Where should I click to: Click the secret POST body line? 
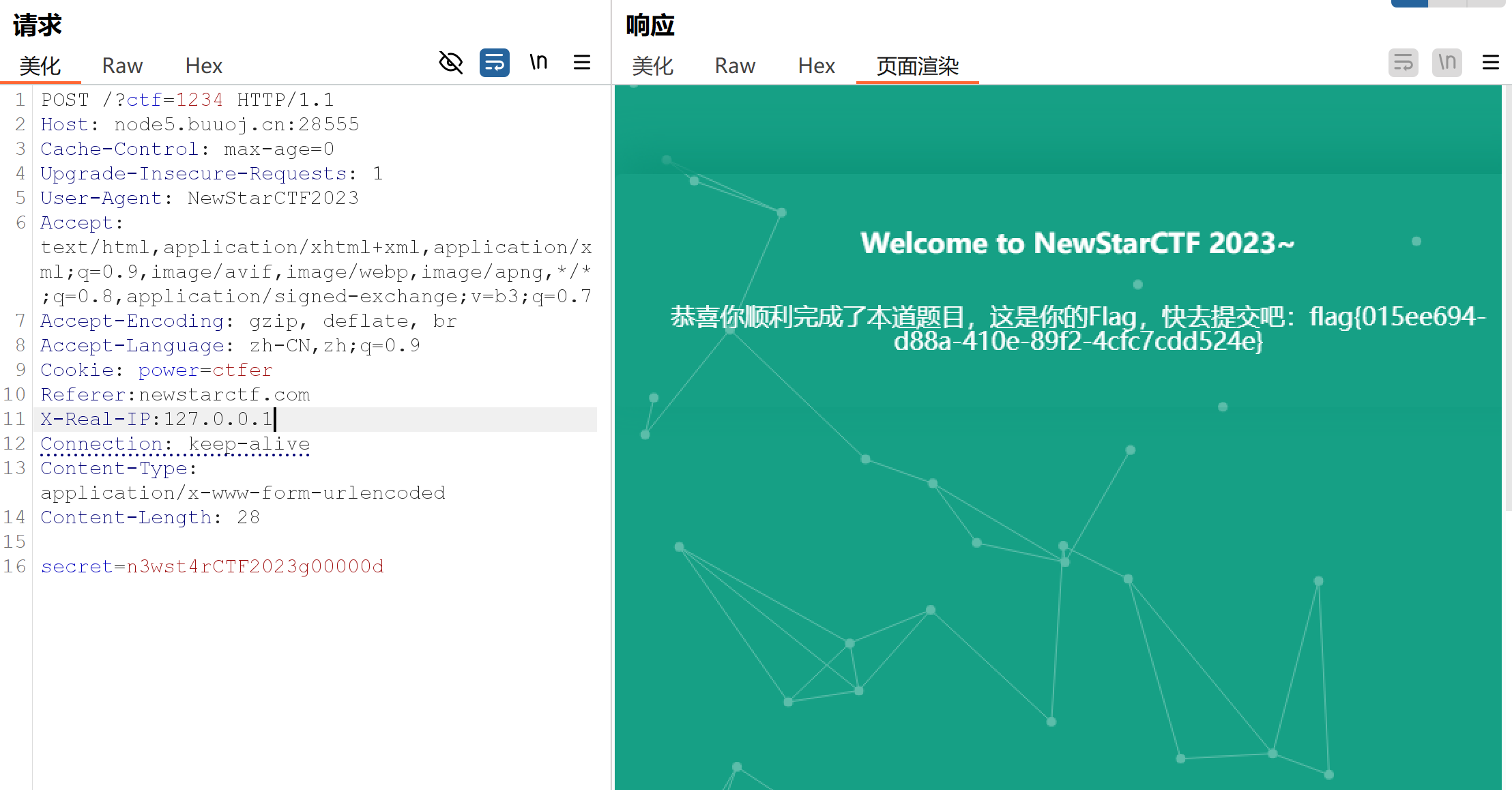(212, 566)
